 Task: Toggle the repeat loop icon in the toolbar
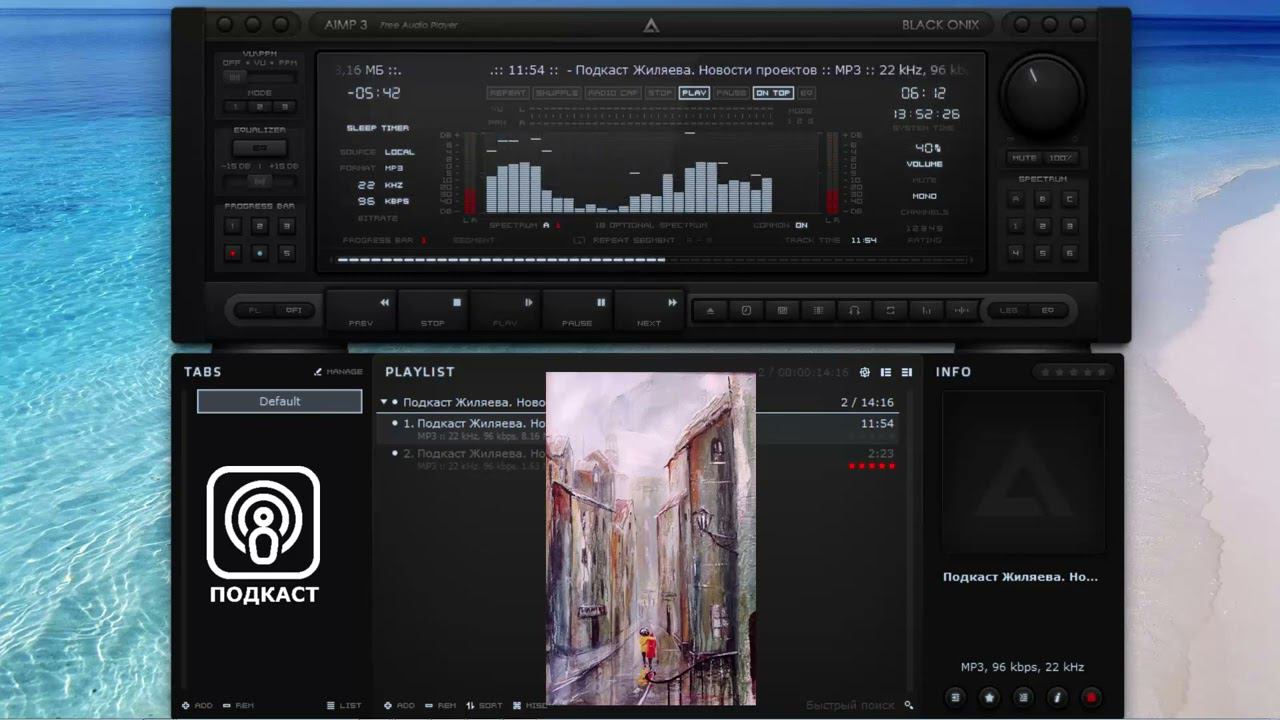point(890,310)
